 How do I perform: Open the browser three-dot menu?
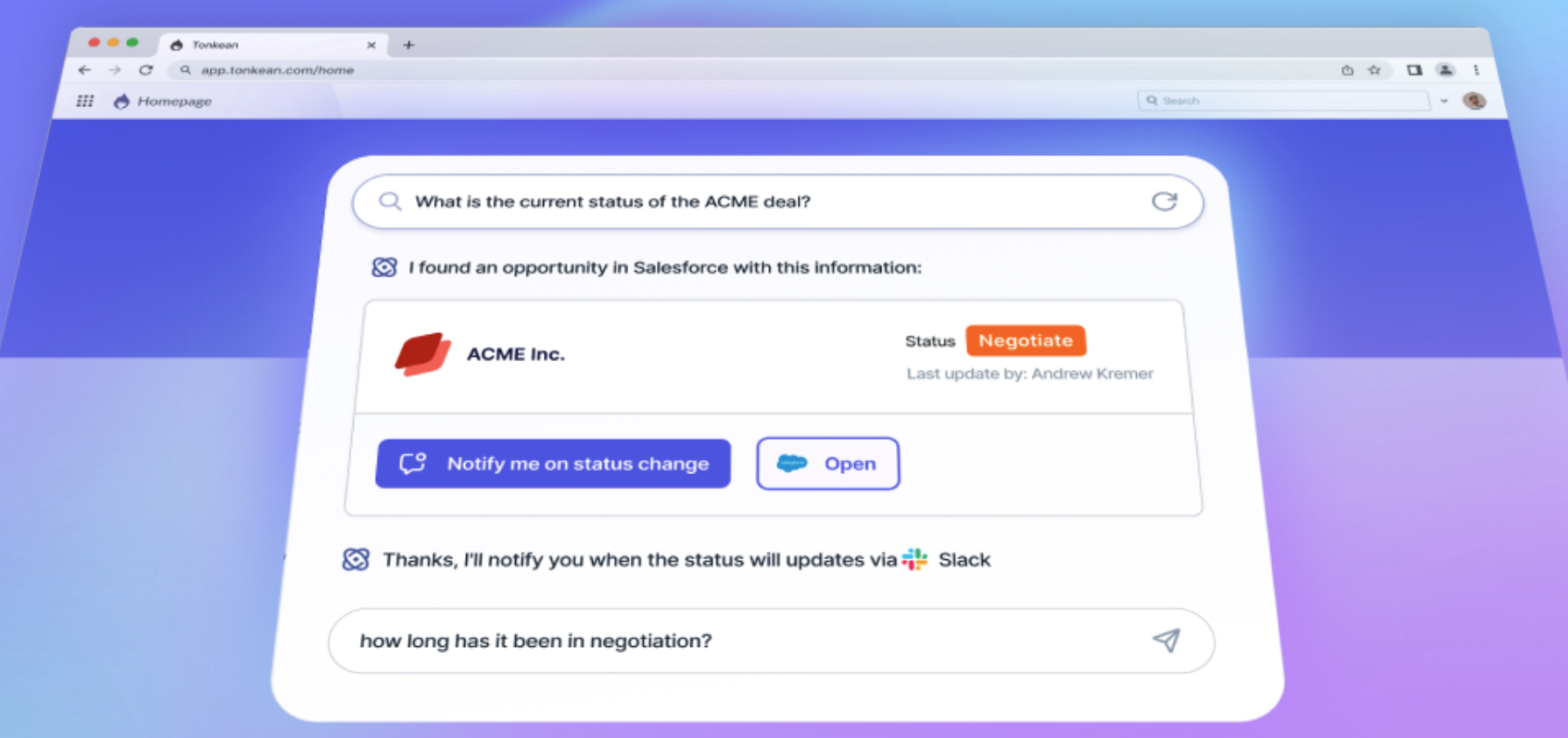pyautogui.click(x=1478, y=70)
